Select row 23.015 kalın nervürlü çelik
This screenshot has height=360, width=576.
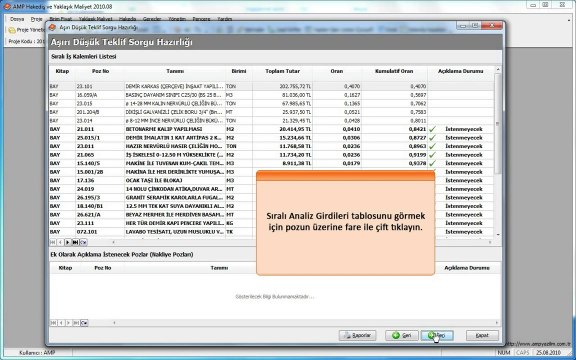tap(271, 104)
